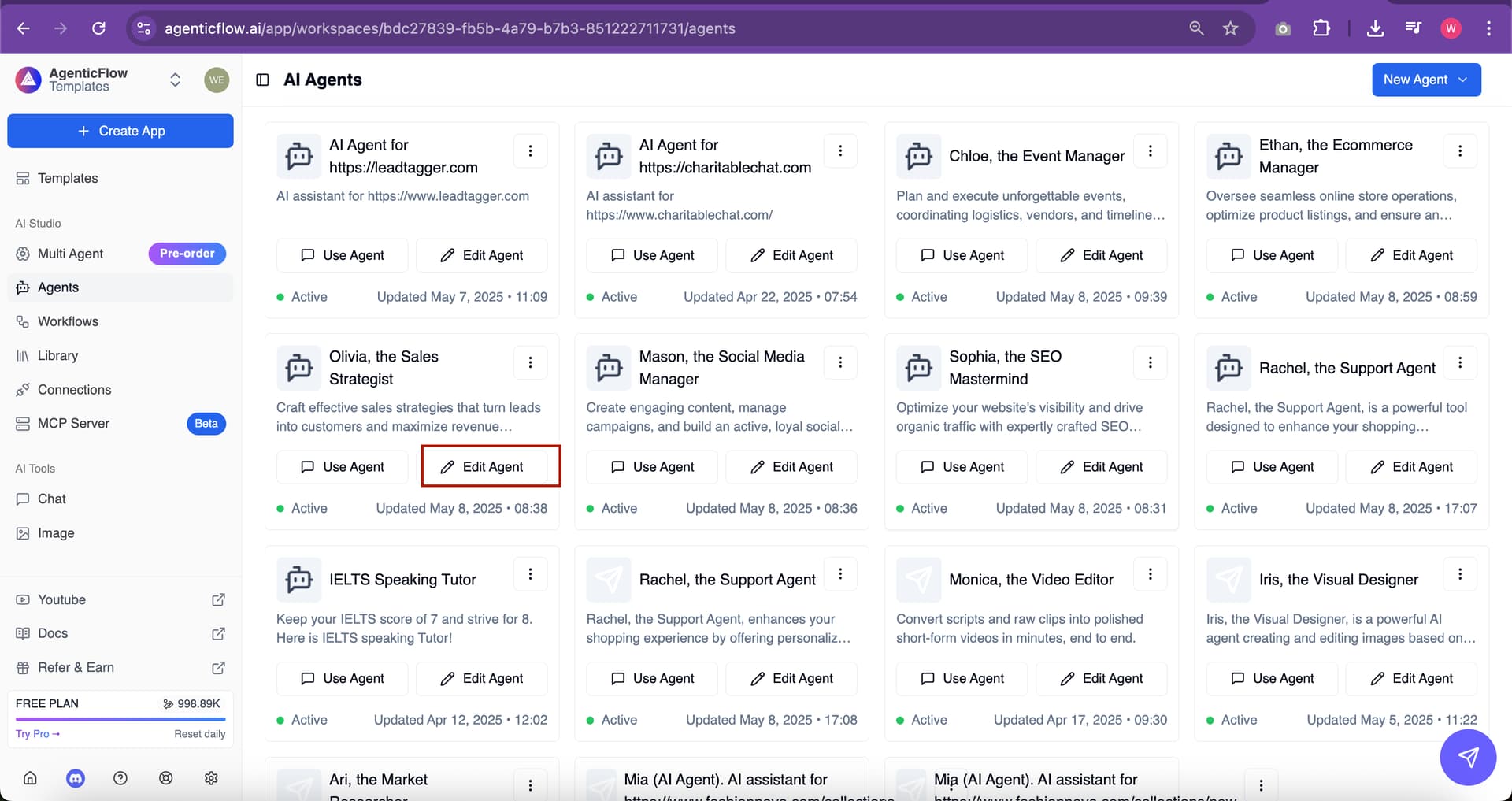The height and width of the screenshot is (801, 1512).
Task: Select Agents in the sidebar
Action: 120,287
